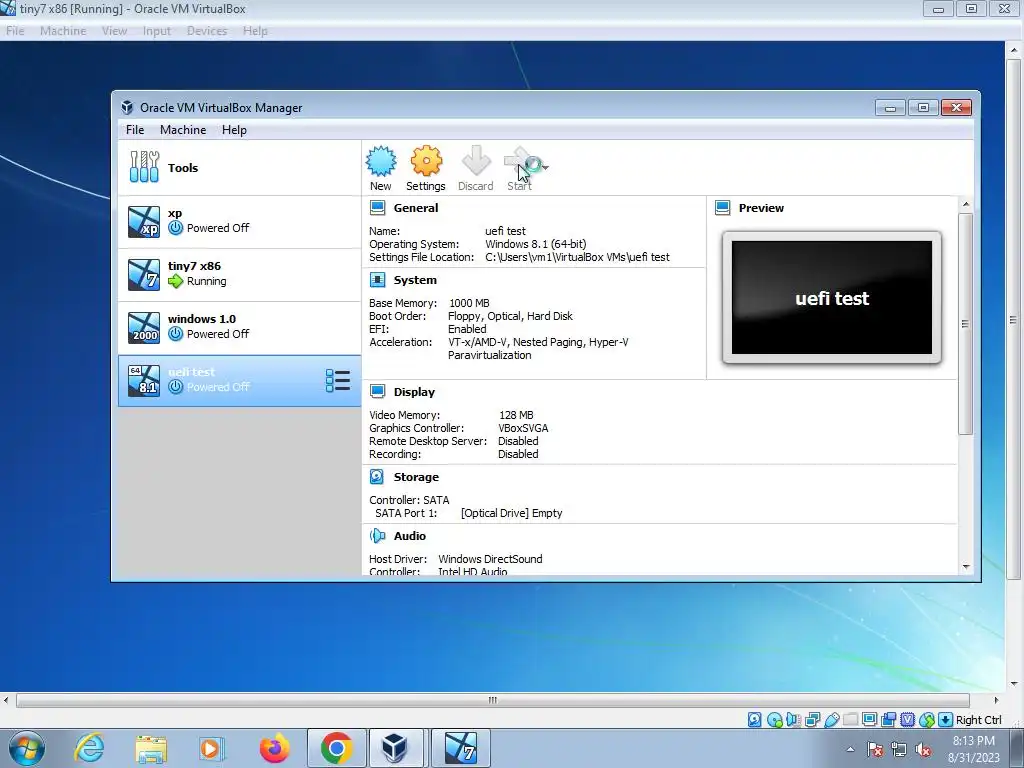Open Input menu of tiny7 x86 window
The image size is (1024, 768).
coord(157,31)
